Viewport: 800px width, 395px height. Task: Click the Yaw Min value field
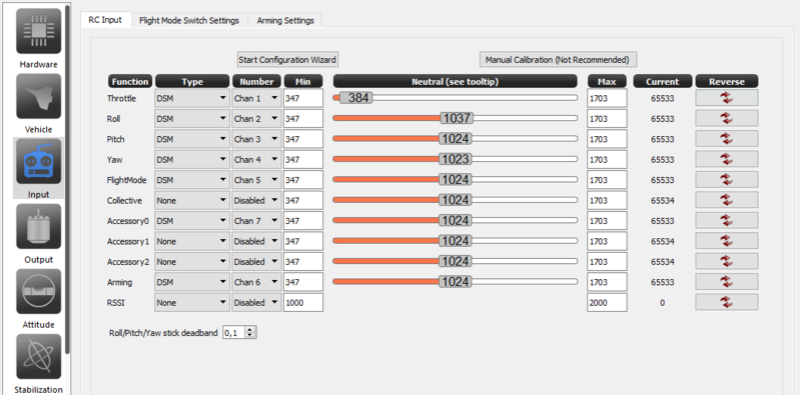pyautogui.click(x=303, y=159)
